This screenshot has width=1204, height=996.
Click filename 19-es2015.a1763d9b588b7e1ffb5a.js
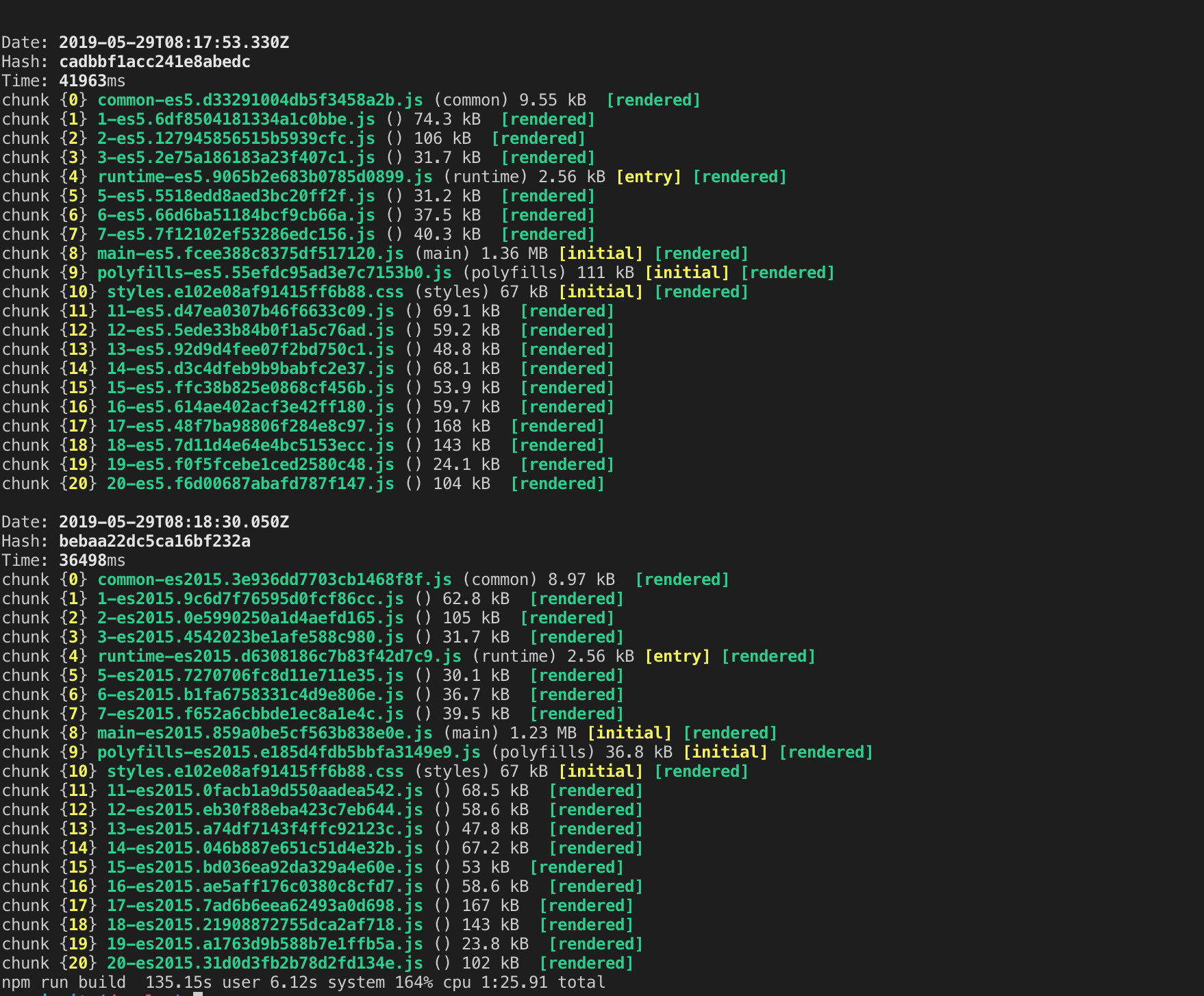coord(265,944)
